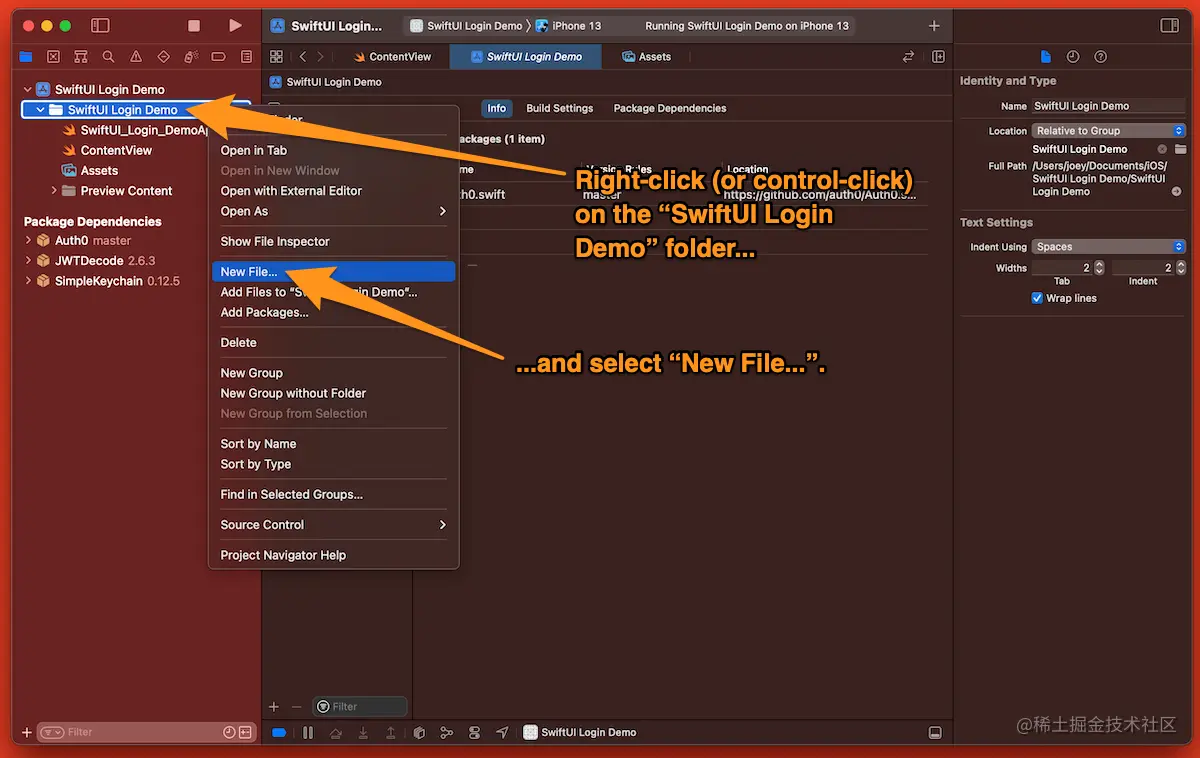Choose Sort by Name menu item
The image size is (1200, 758).
click(x=333, y=443)
